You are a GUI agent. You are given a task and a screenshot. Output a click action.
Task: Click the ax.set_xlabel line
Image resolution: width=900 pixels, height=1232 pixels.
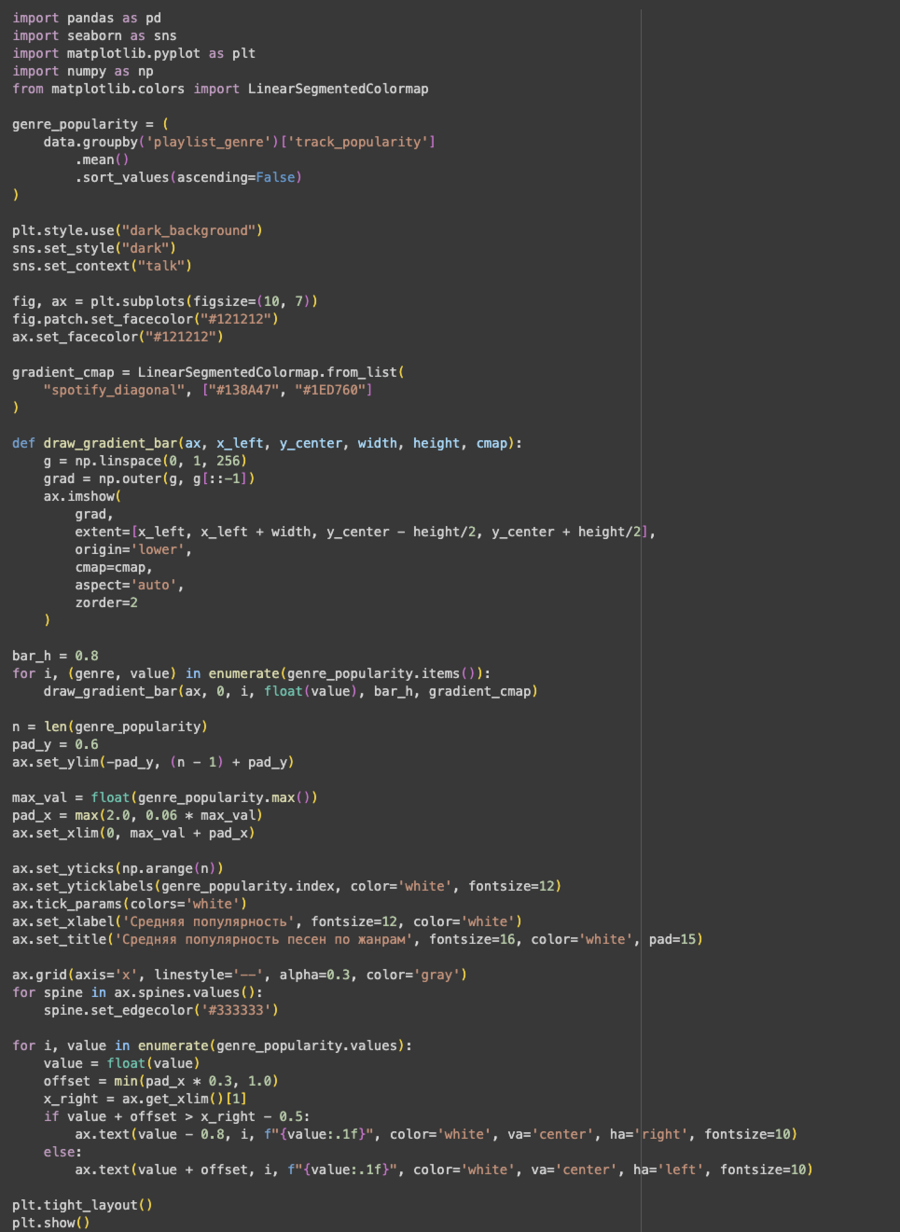click(267, 922)
